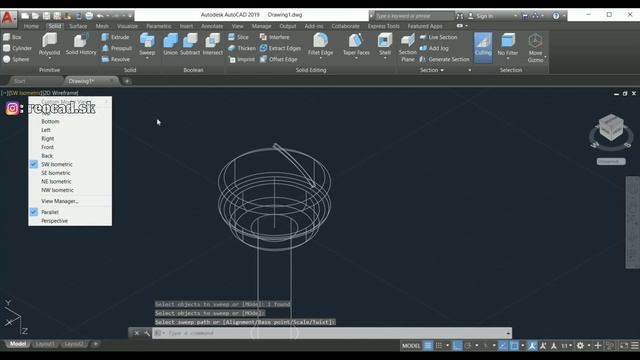Open status bar customization menu
The image size is (640, 360).
pyautogui.click(x=635, y=346)
